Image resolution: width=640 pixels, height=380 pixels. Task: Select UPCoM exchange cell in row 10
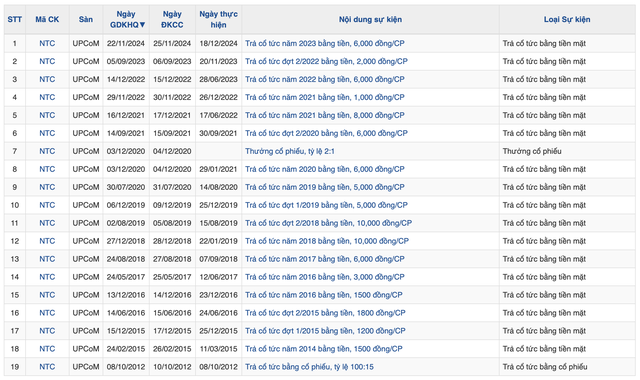coord(86,205)
